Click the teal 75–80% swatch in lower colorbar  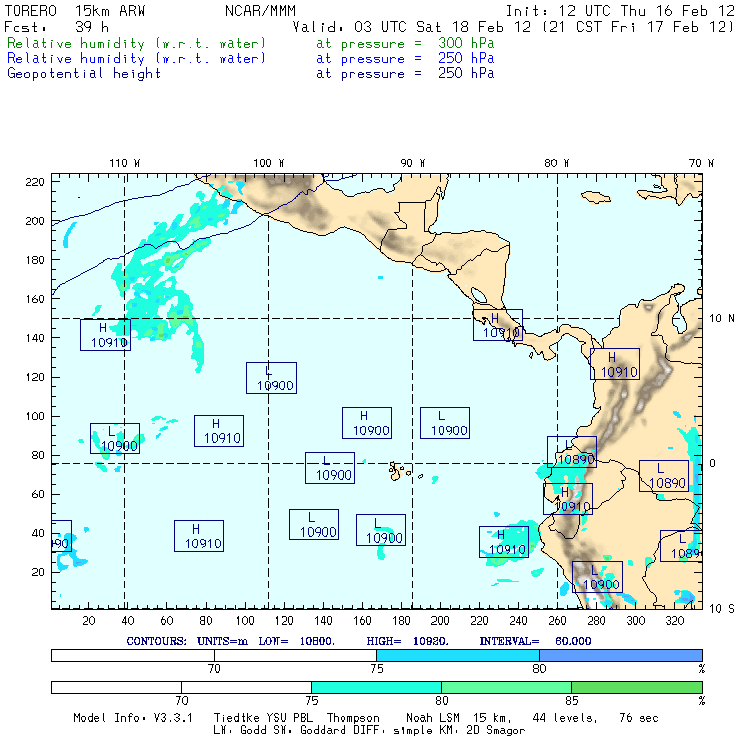pos(376,687)
